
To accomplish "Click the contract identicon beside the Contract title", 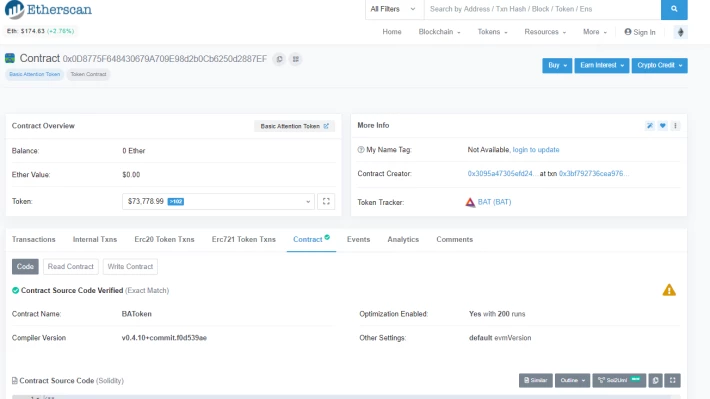I will [x=10, y=58].
